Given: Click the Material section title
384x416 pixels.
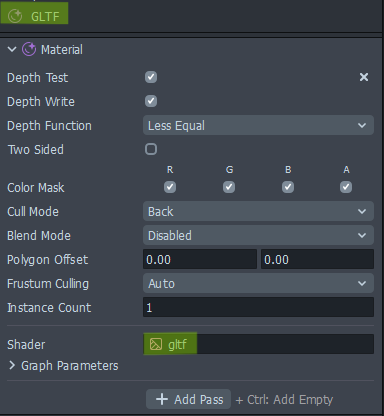Looking at the screenshot, I should click(62, 50).
